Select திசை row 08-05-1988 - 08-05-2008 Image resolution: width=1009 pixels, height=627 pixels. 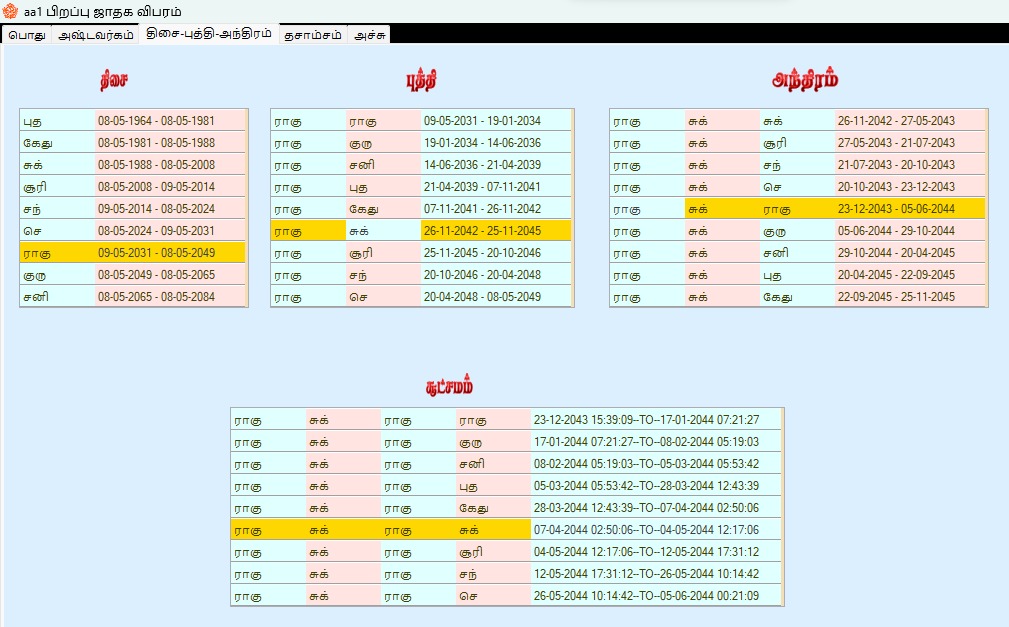[133, 165]
